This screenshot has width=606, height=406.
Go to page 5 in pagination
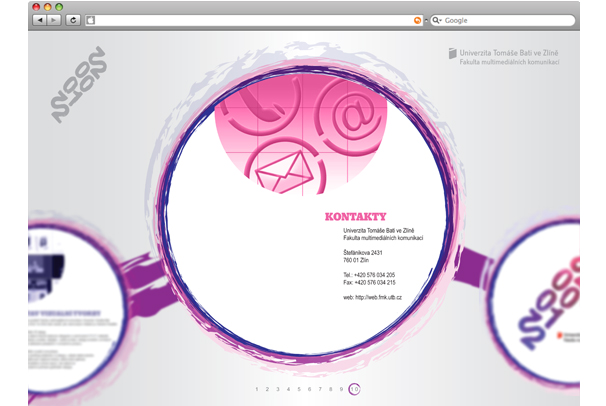(x=299, y=388)
